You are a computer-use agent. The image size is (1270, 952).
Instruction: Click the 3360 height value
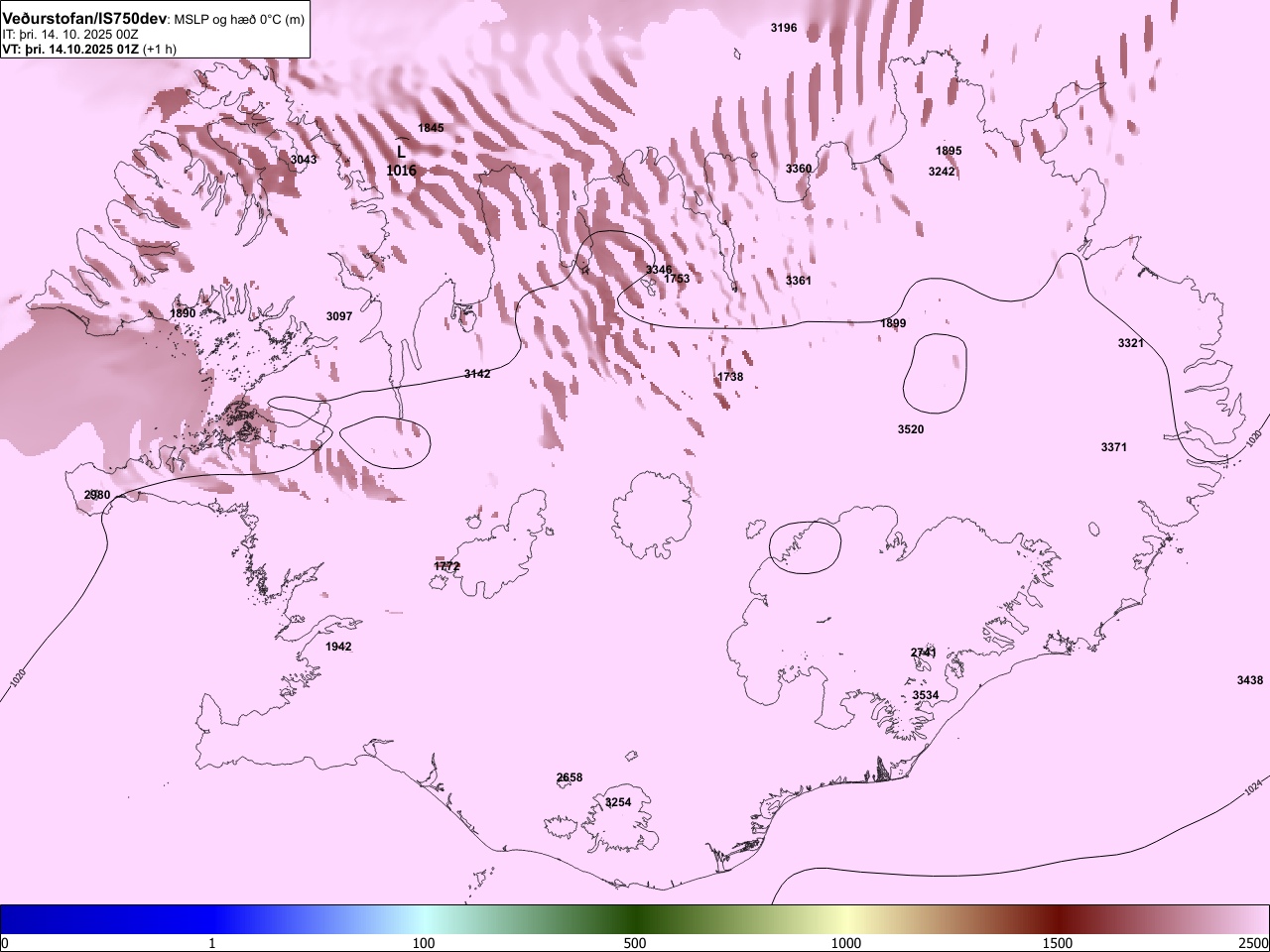799,169
